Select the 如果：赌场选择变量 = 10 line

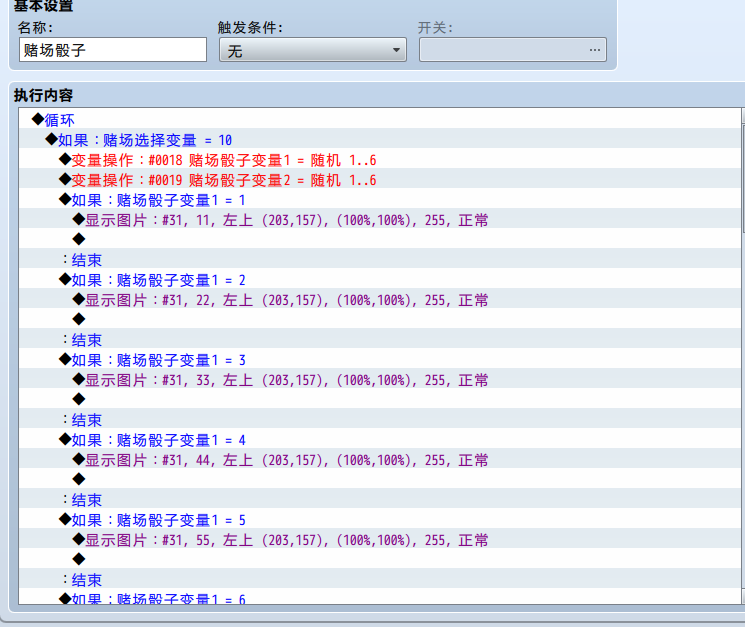pos(380,140)
